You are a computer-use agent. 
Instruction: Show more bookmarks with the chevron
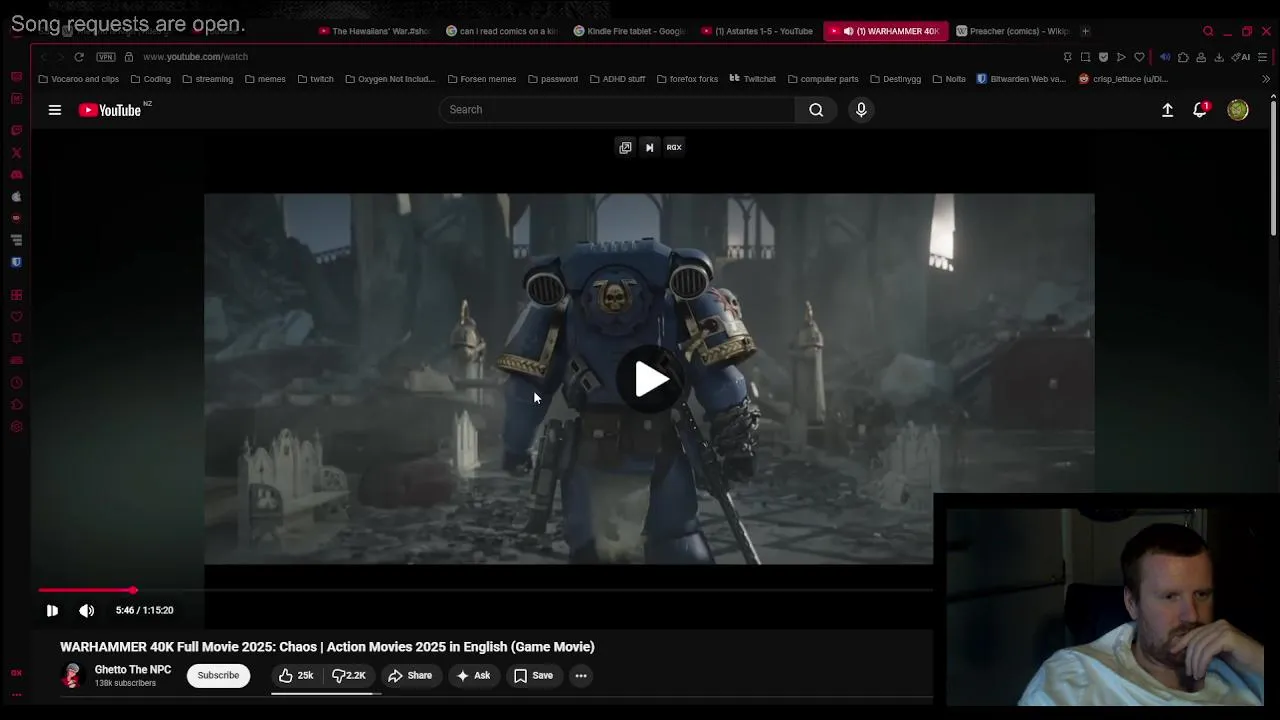tap(1266, 79)
